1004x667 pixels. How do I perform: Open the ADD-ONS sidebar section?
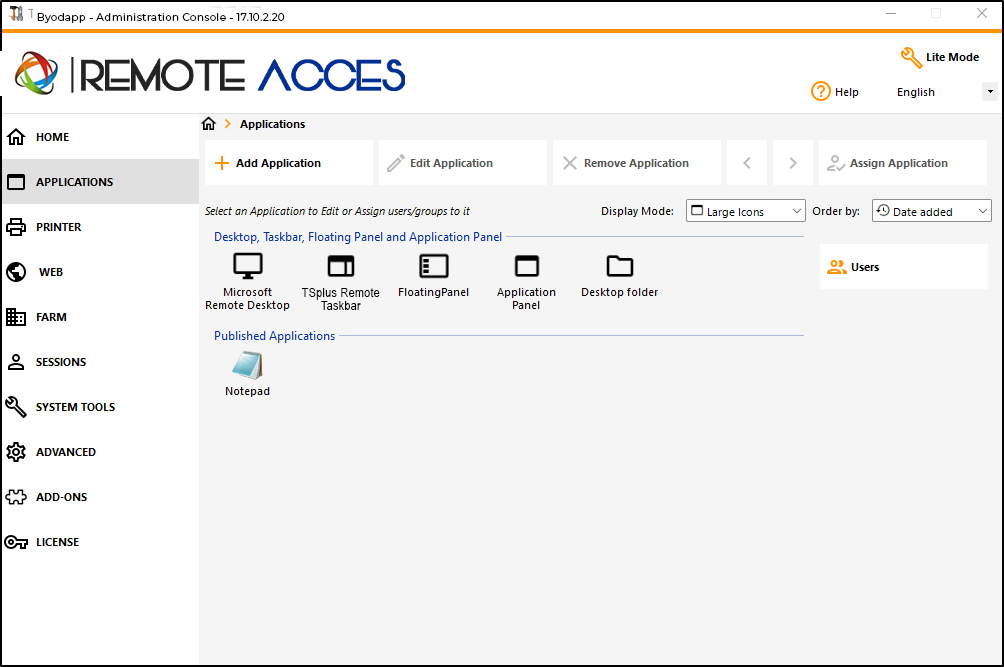[101, 497]
